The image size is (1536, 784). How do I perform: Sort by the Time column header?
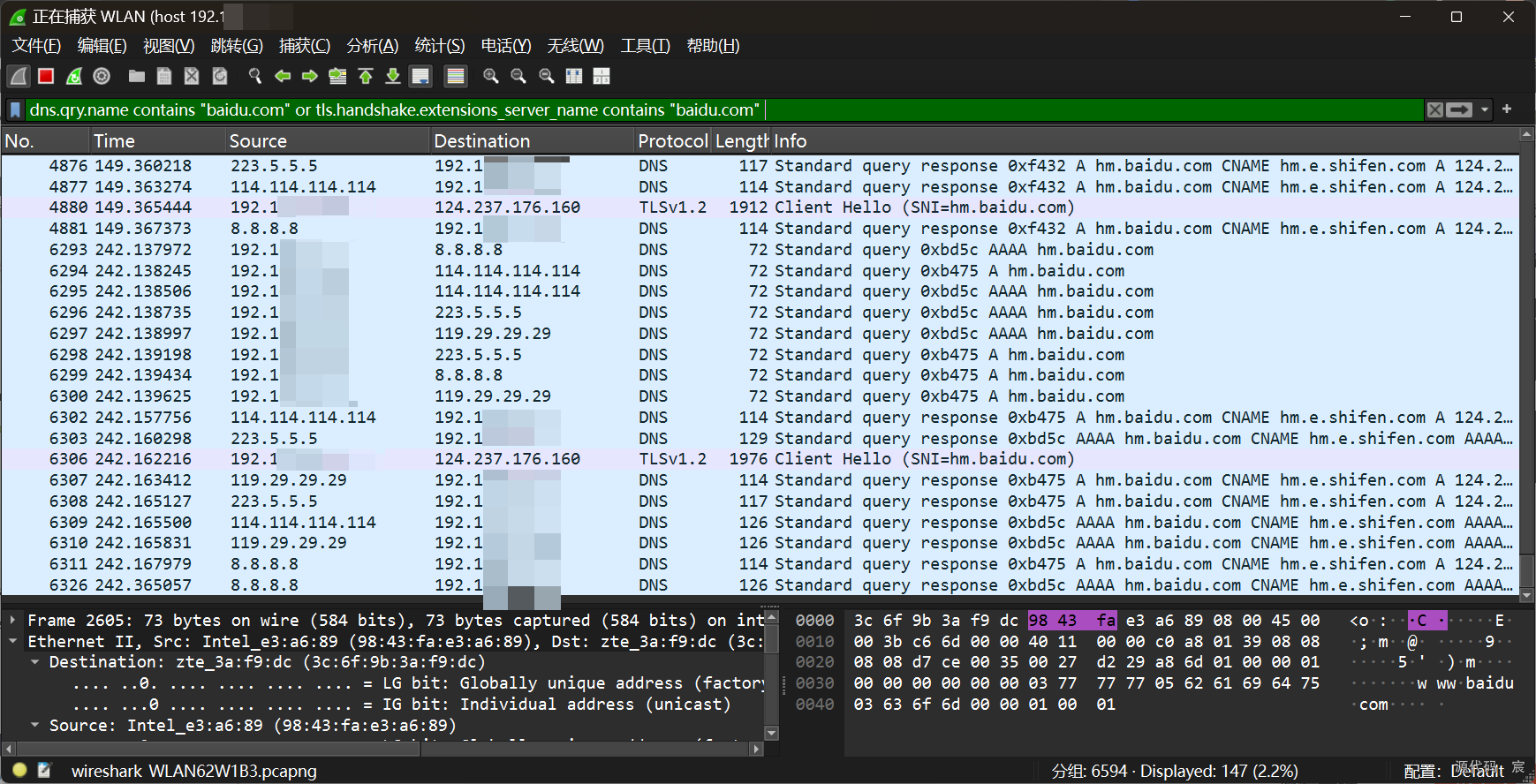point(157,141)
